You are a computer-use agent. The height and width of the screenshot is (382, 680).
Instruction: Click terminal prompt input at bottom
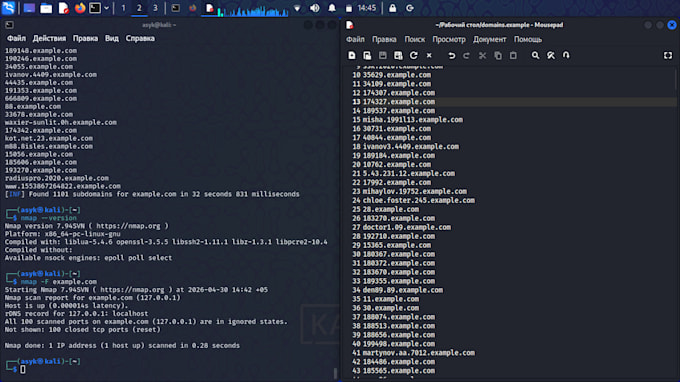(x=23, y=369)
